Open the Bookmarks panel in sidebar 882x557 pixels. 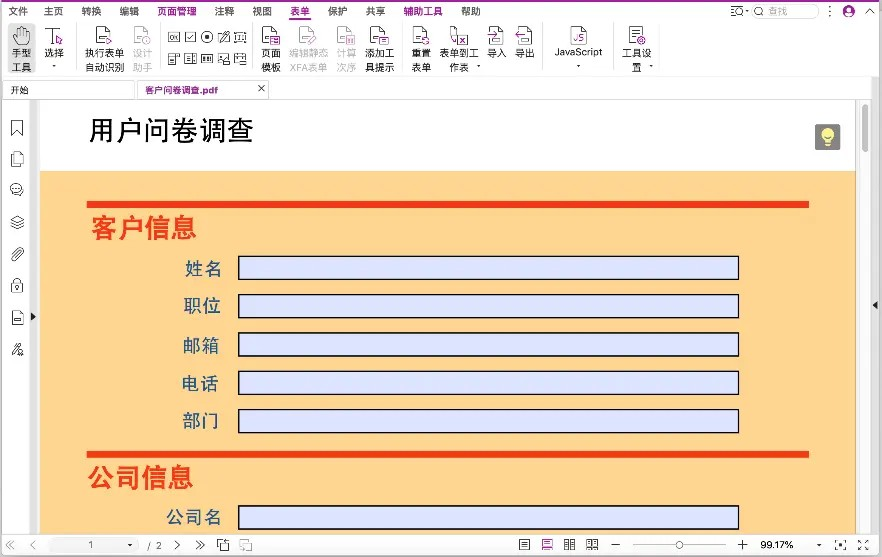click(x=17, y=128)
